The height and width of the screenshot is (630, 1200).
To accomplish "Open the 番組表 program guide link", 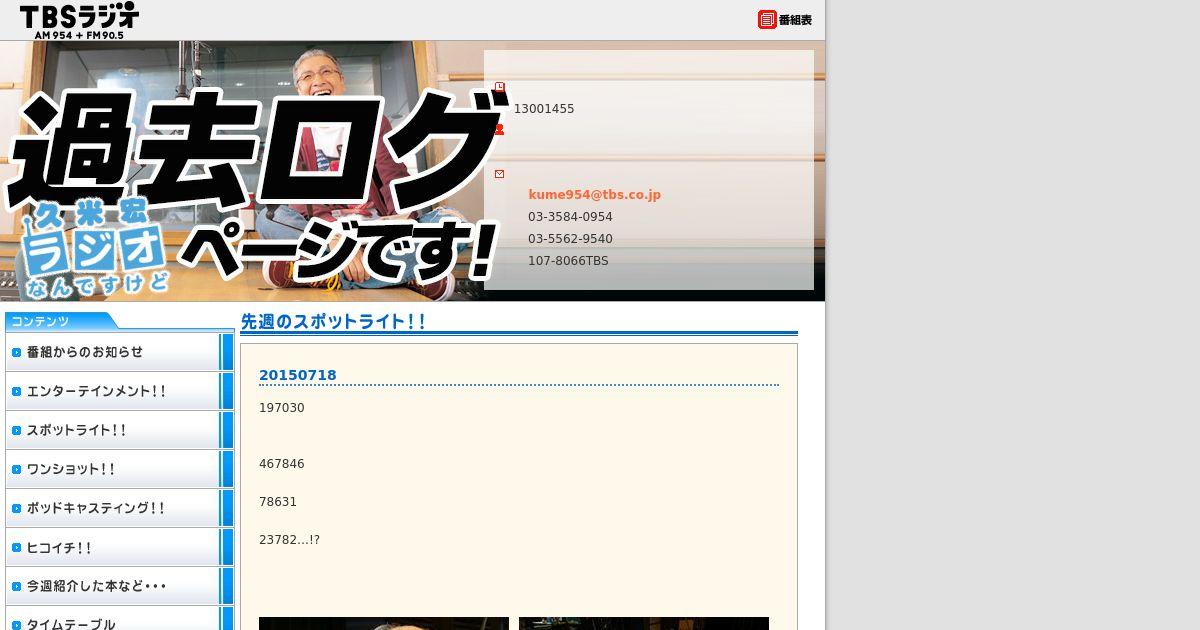I will coord(785,20).
